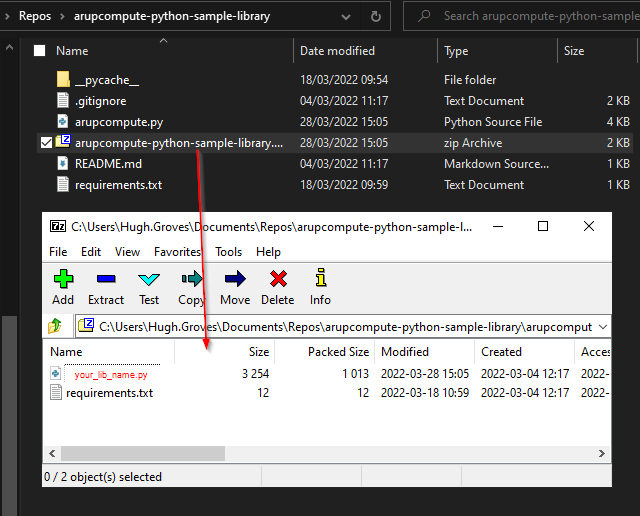Image resolution: width=640 pixels, height=516 pixels.
Task: Select the __pycache__ folder icon
Action: (x=63, y=79)
